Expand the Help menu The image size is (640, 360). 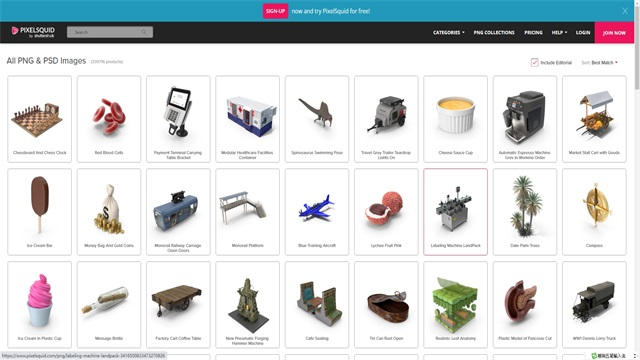pyautogui.click(x=559, y=32)
